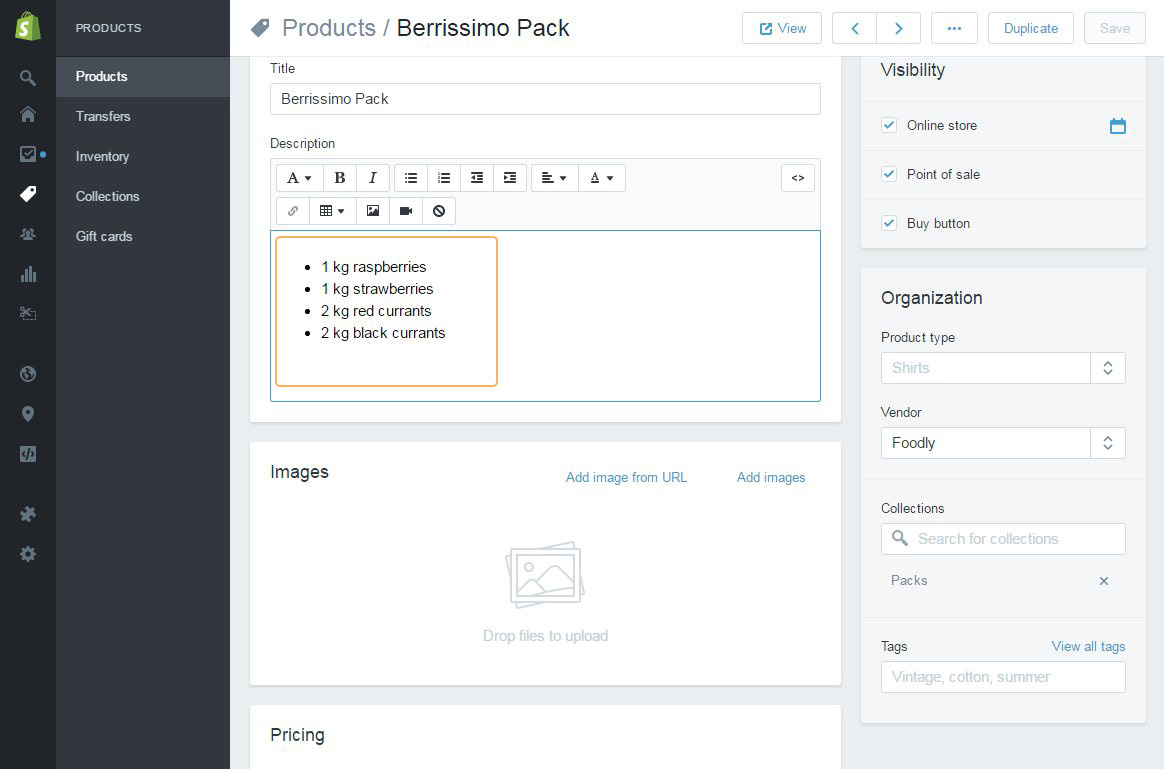Screen dimensions: 1164x769
Task: Insert image using the editor image icon
Action: point(373,211)
